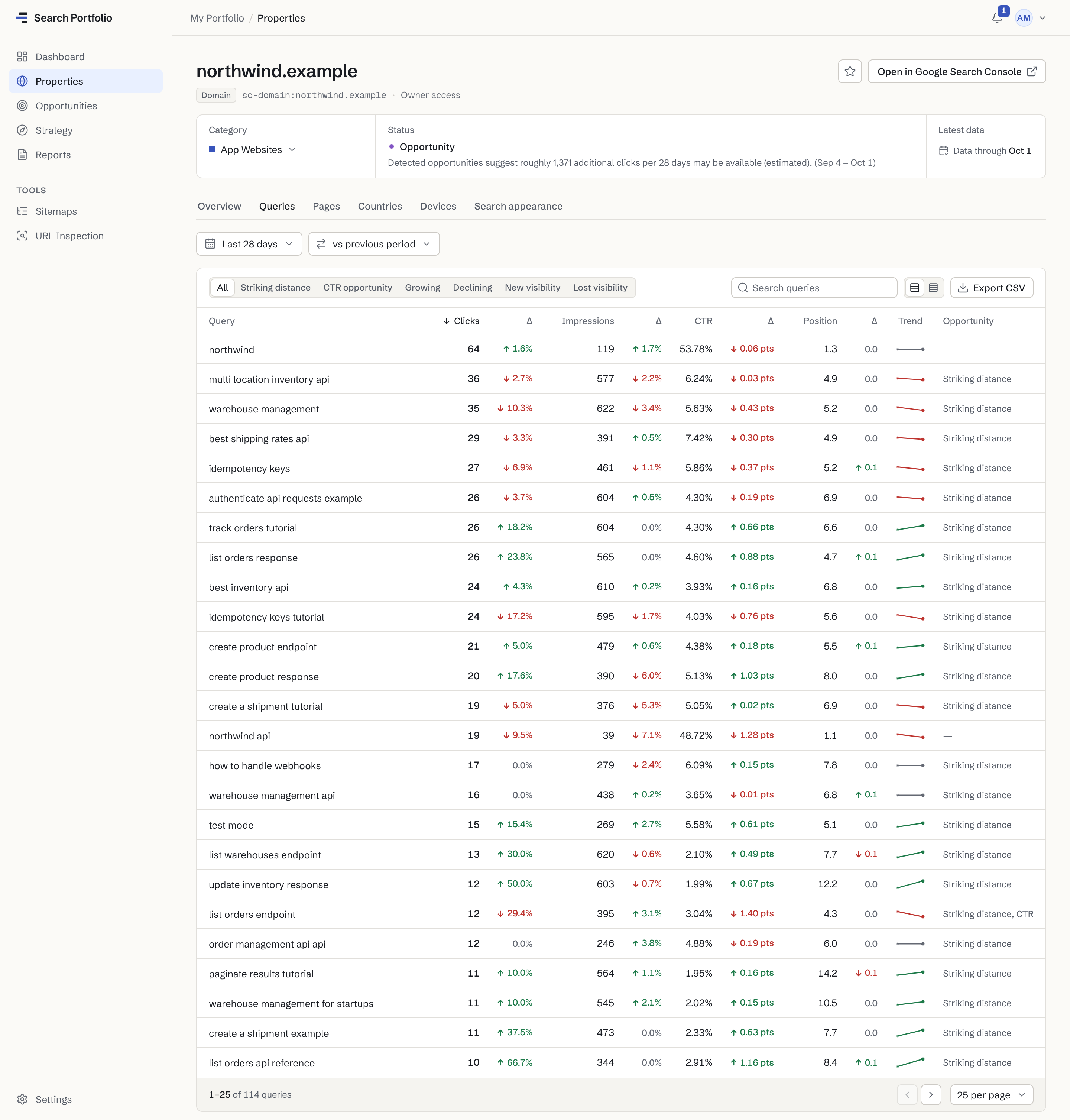Filter by Declining queries

(x=472, y=288)
